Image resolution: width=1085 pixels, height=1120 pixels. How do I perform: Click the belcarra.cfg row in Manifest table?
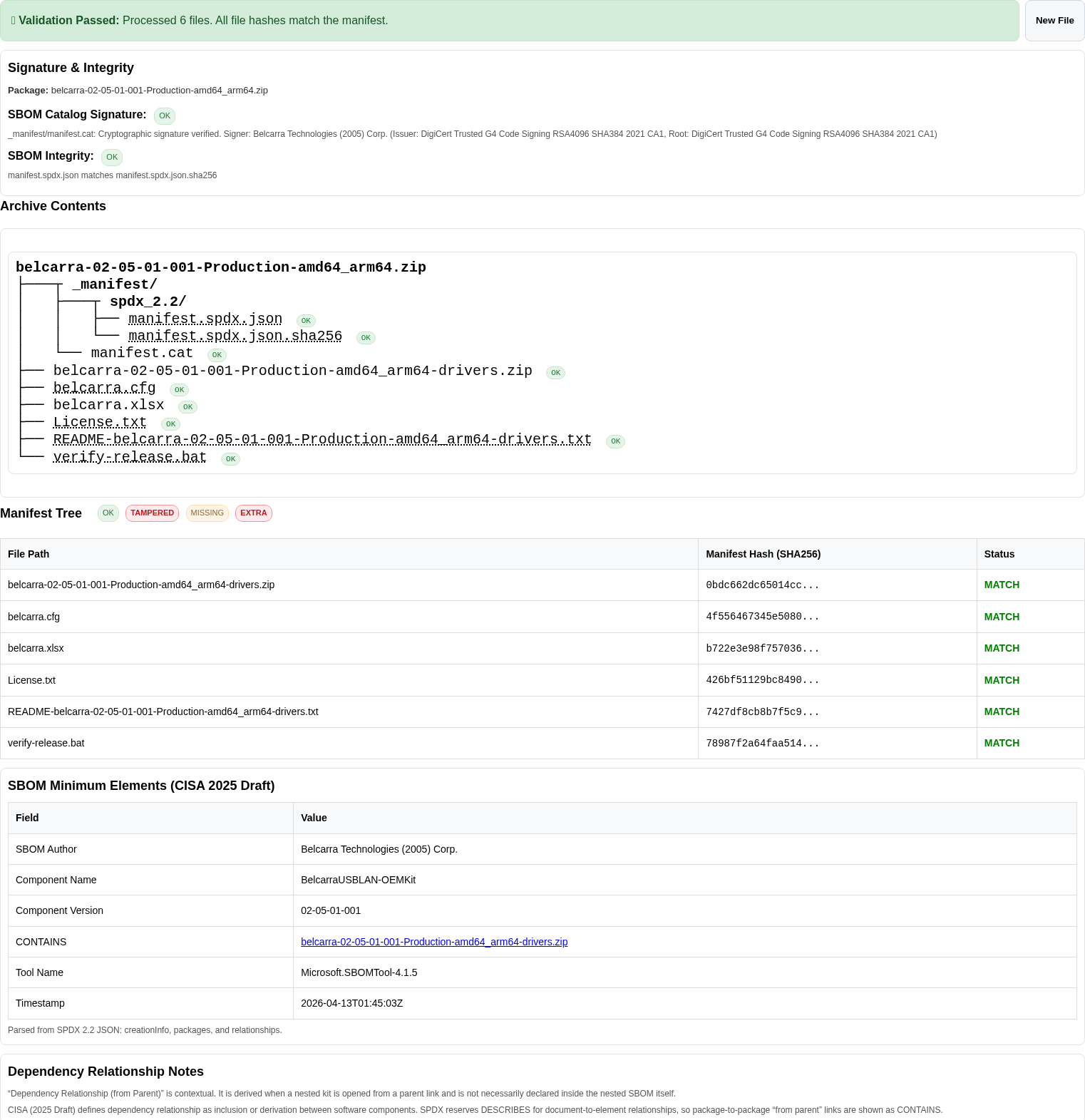[542, 617]
